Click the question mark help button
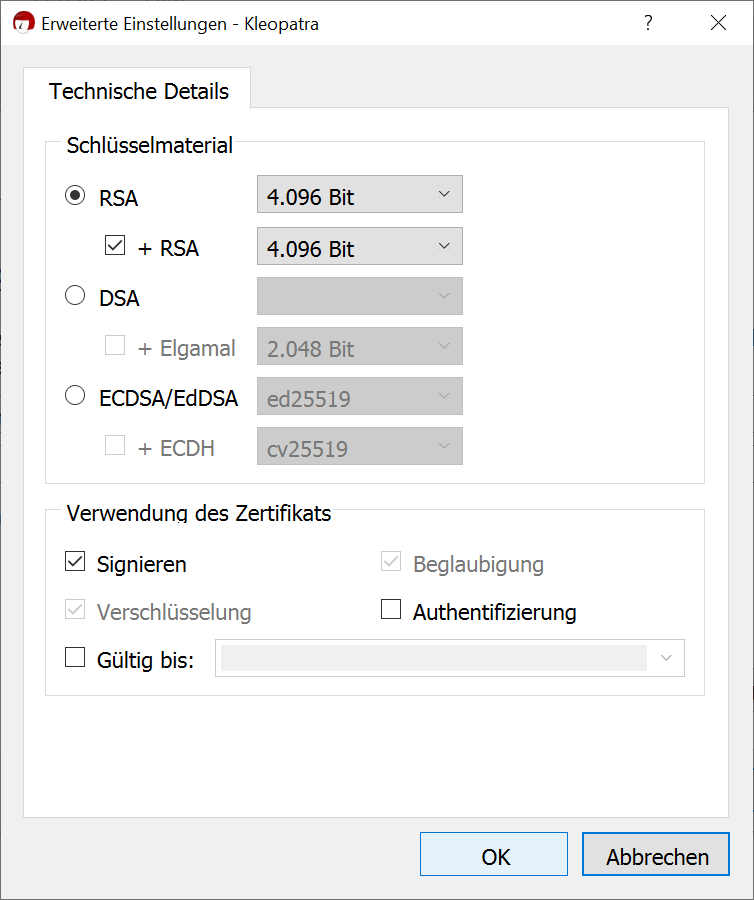This screenshot has height=900, width=754. 648,23
